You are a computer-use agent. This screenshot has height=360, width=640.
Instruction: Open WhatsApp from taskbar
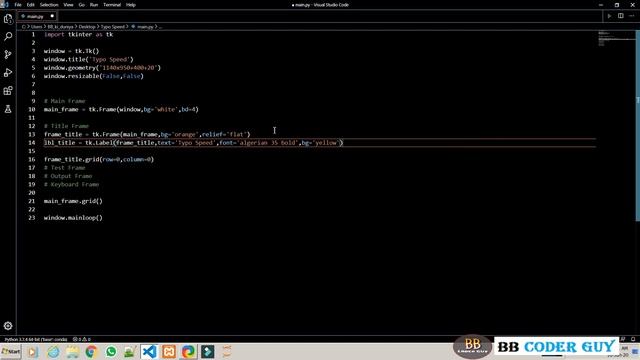(111, 351)
